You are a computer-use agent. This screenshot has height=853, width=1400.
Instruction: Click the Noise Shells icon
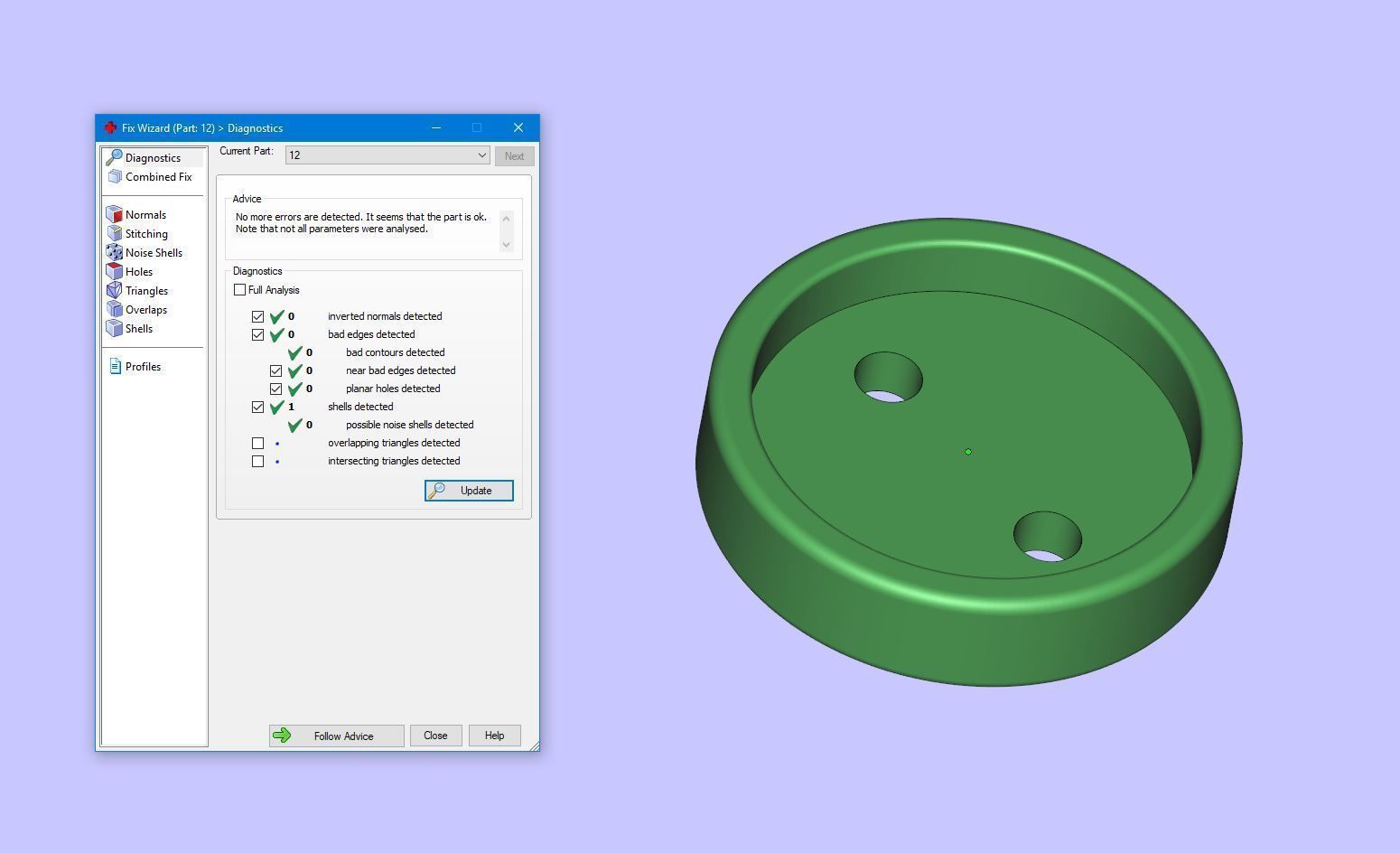click(114, 253)
